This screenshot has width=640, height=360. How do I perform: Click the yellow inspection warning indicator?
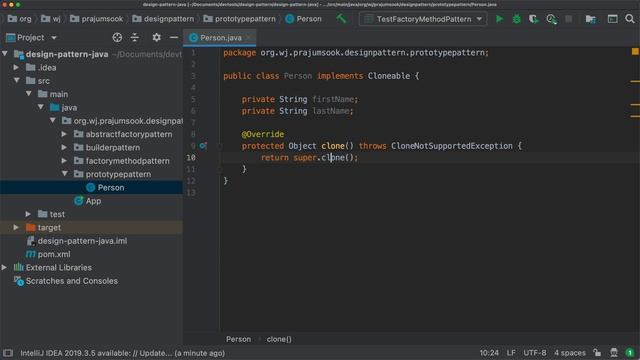(635, 51)
